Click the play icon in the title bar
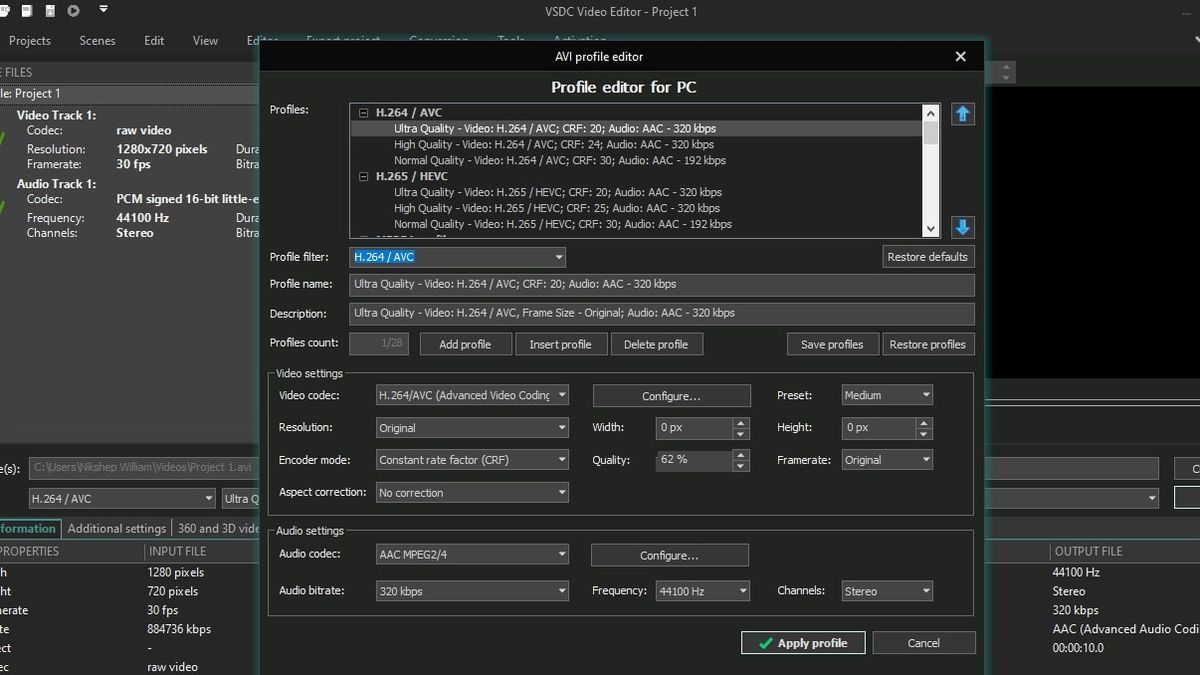Screen dimensions: 1200x675 point(71,11)
